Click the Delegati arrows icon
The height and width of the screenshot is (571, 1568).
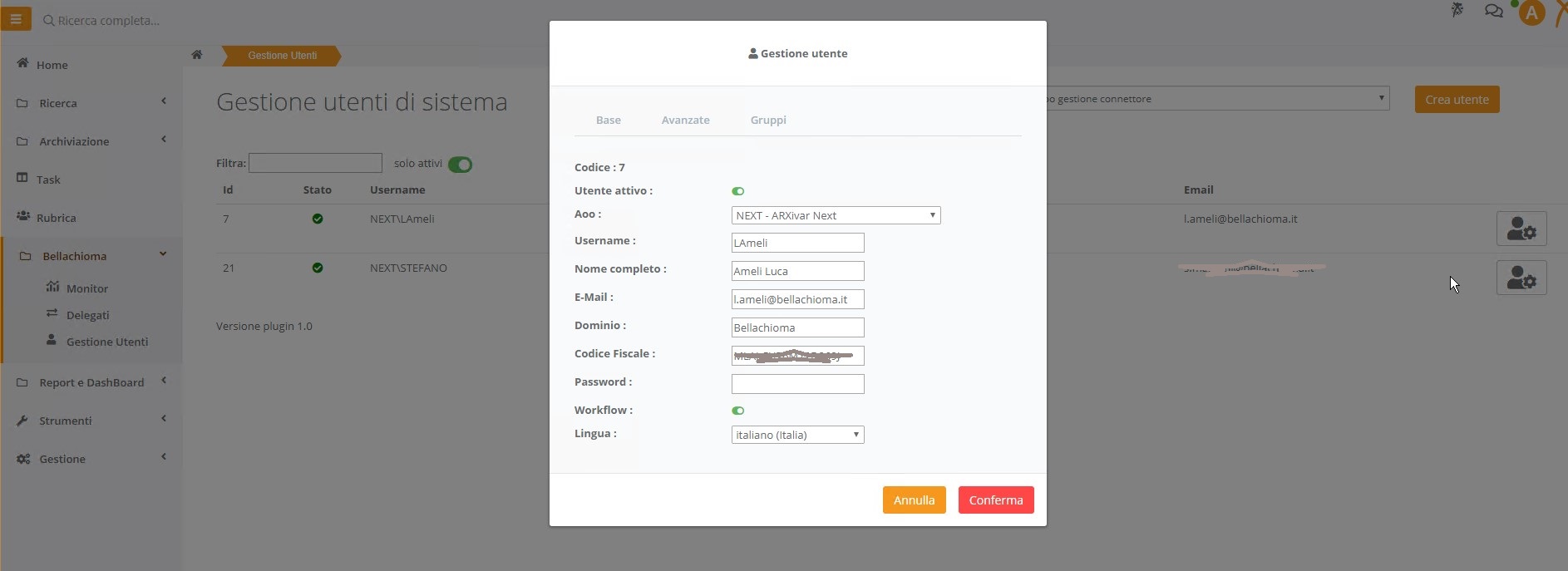[x=52, y=313]
